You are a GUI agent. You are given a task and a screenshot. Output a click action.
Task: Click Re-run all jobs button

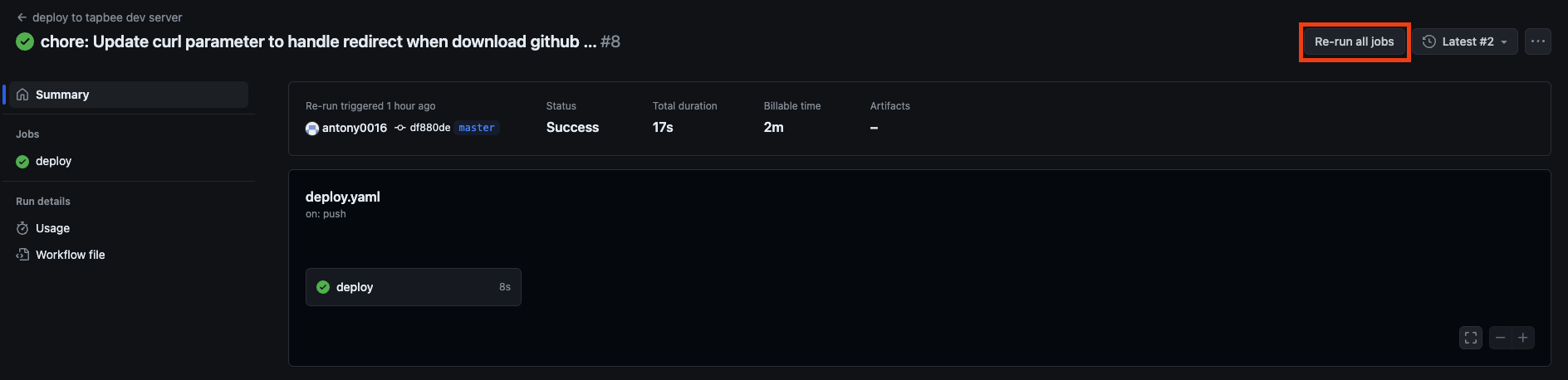pyautogui.click(x=1354, y=41)
